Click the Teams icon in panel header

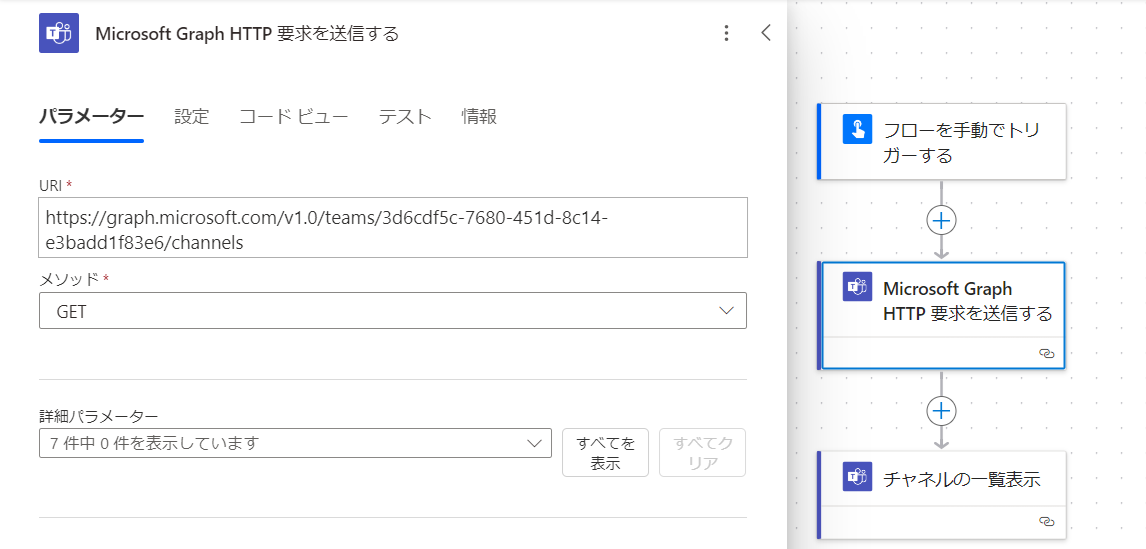(x=58, y=33)
